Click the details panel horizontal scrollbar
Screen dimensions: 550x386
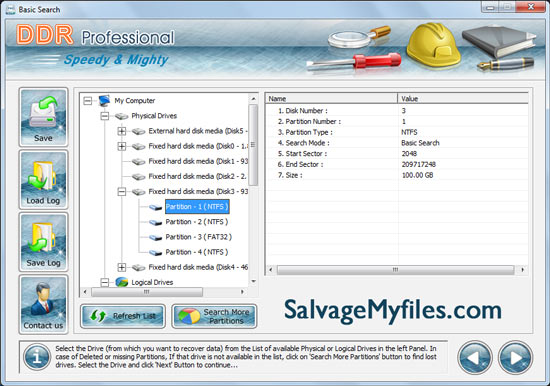[396, 270]
